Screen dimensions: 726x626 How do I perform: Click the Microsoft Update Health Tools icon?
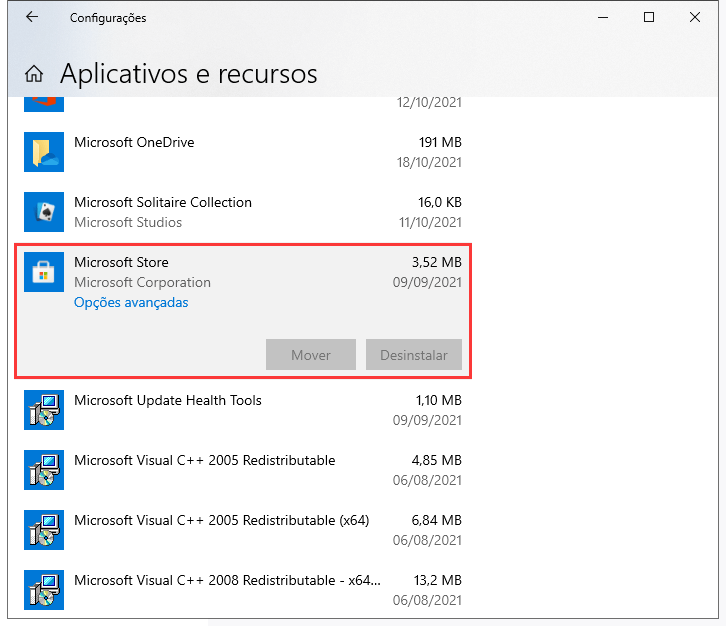(44, 410)
